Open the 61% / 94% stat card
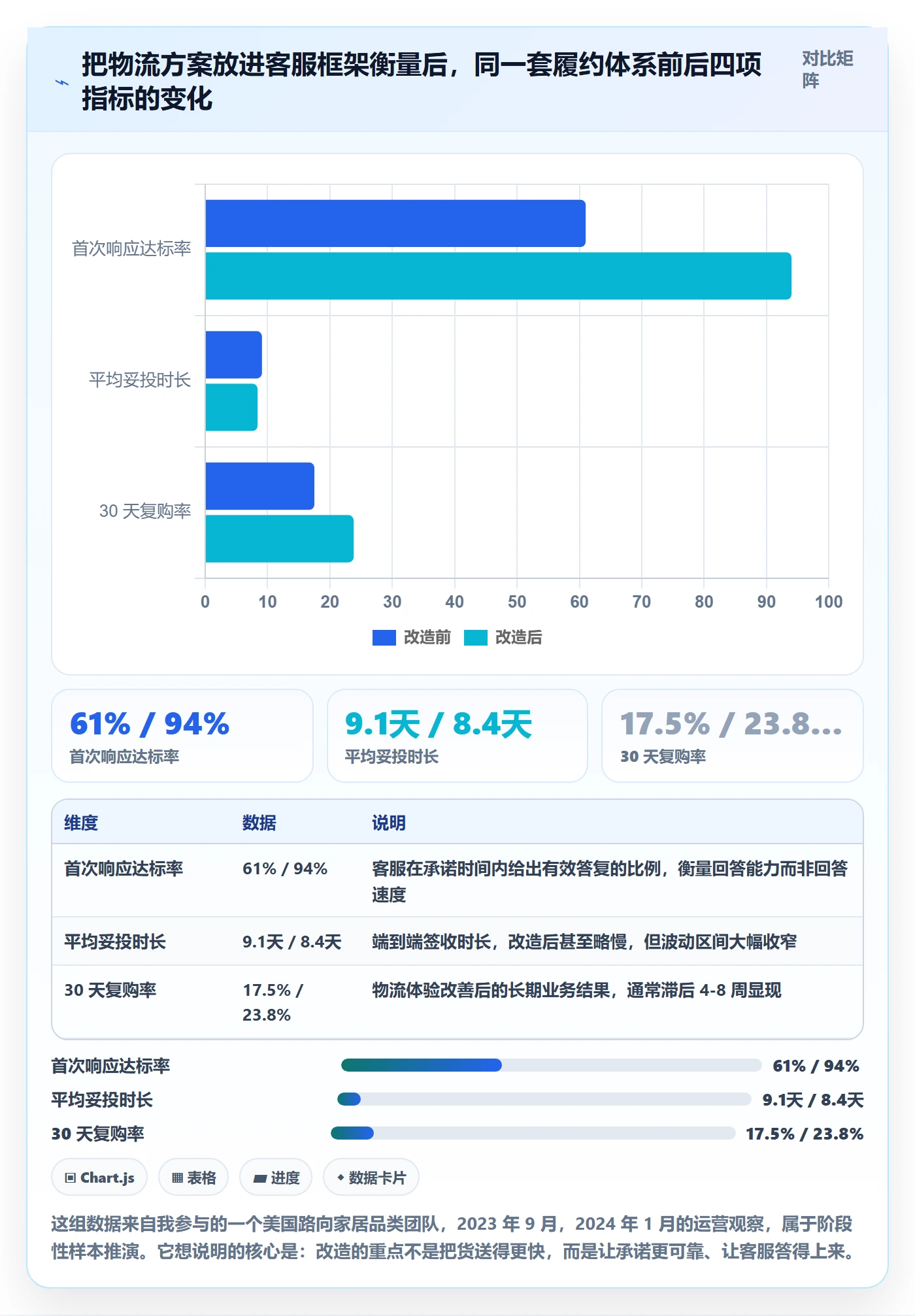This screenshot has height=1316, width=915. (x=182, y=736)
